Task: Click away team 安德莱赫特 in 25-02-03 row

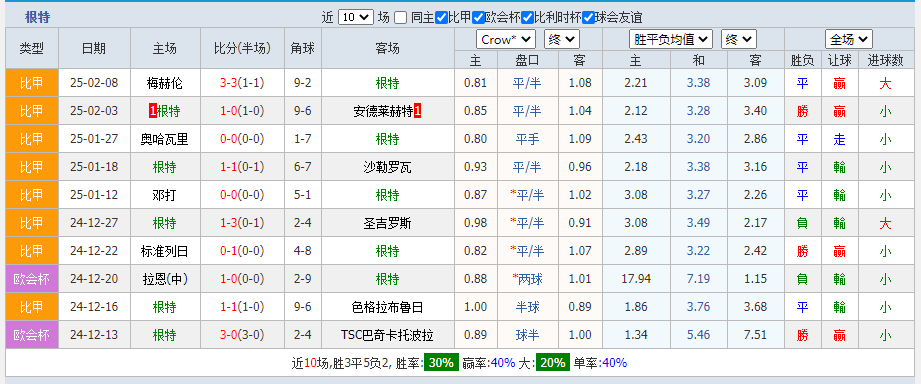Action: point(382,111)
